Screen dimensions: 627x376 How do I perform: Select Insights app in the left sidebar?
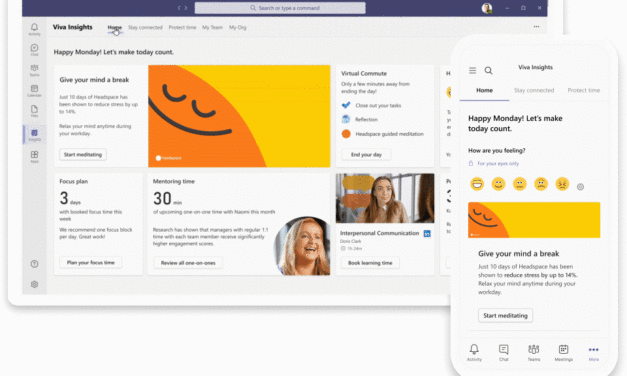point(34,135)
